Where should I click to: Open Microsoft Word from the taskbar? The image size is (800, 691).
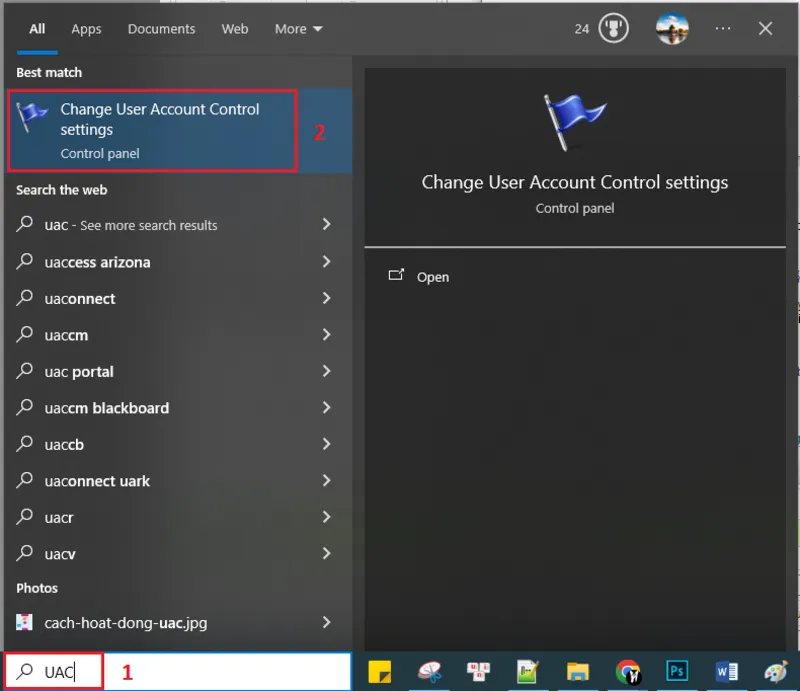727,671
